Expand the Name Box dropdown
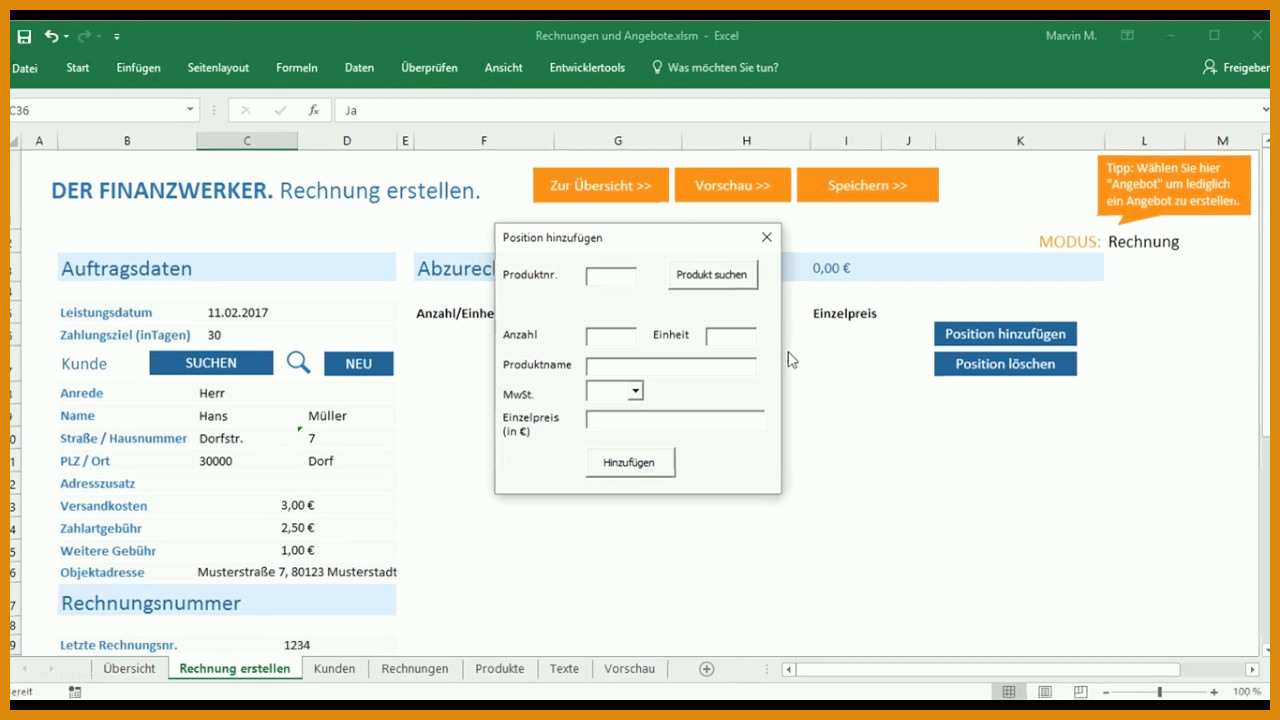Image resolution: width=1280 pixels, height=720 pixels. pos(190,110)
